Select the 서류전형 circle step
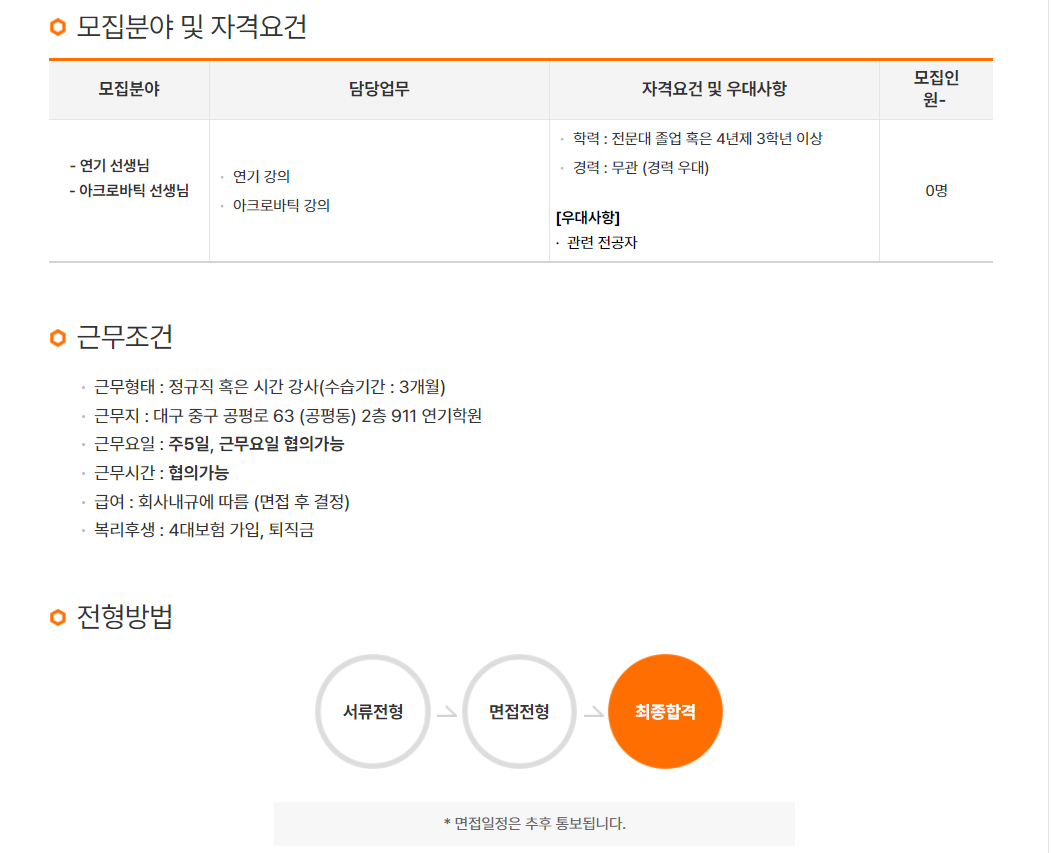 click(373, 712)
